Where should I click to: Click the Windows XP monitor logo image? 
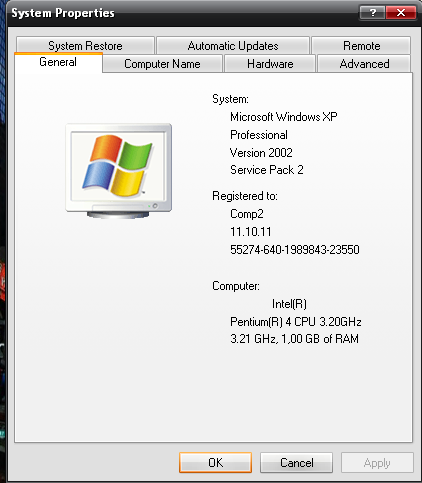119,171
